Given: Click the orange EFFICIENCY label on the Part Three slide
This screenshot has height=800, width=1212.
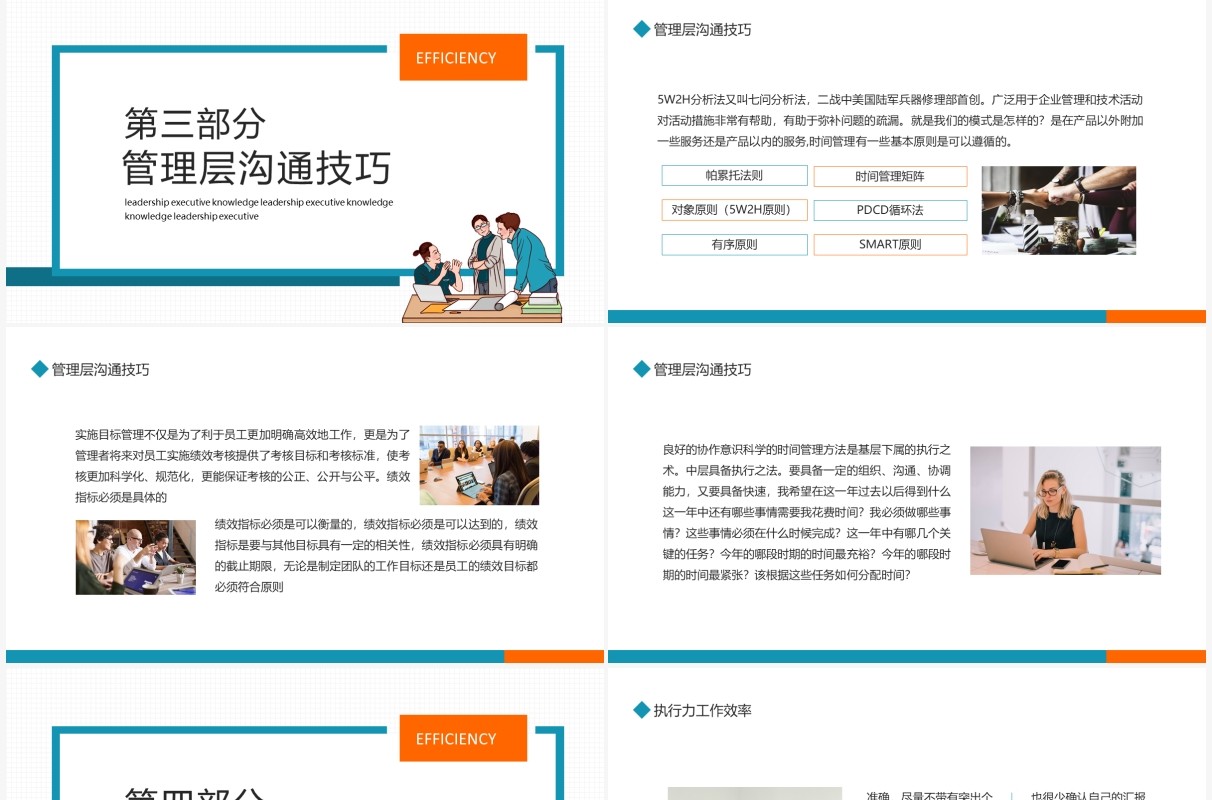Looking at the screenshot, I should click(x=463, y=57).
